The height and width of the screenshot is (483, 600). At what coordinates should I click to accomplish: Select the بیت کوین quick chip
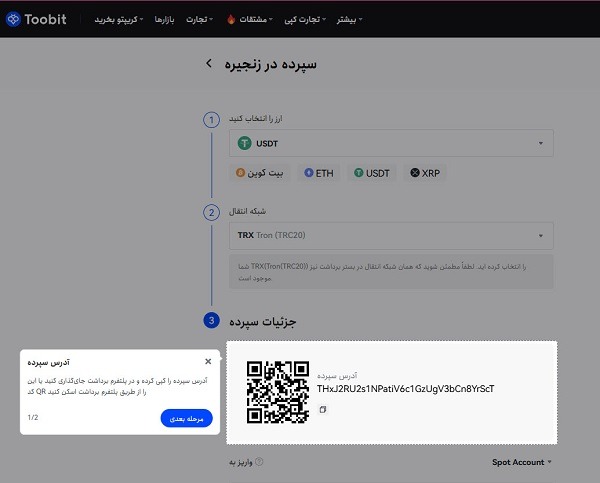pyautogui.click(x=259, y=173)
